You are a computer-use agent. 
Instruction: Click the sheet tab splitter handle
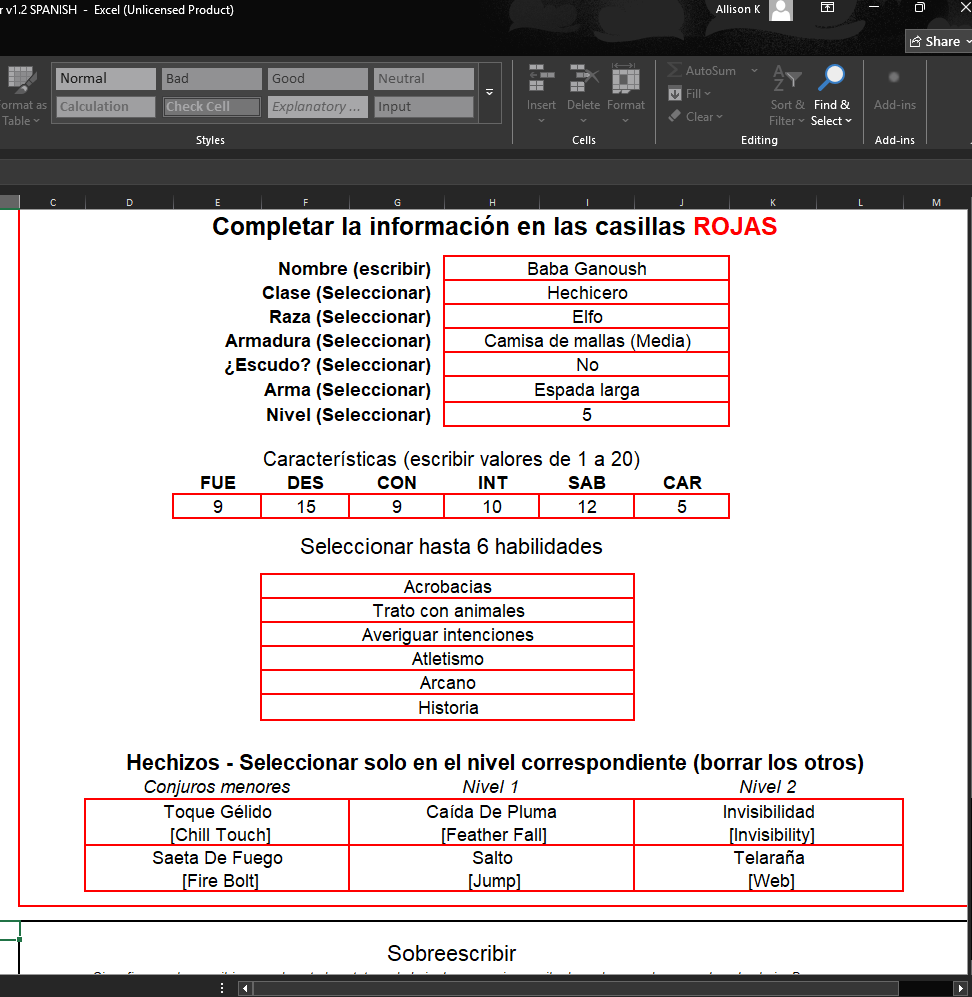[x=221, y=988]
